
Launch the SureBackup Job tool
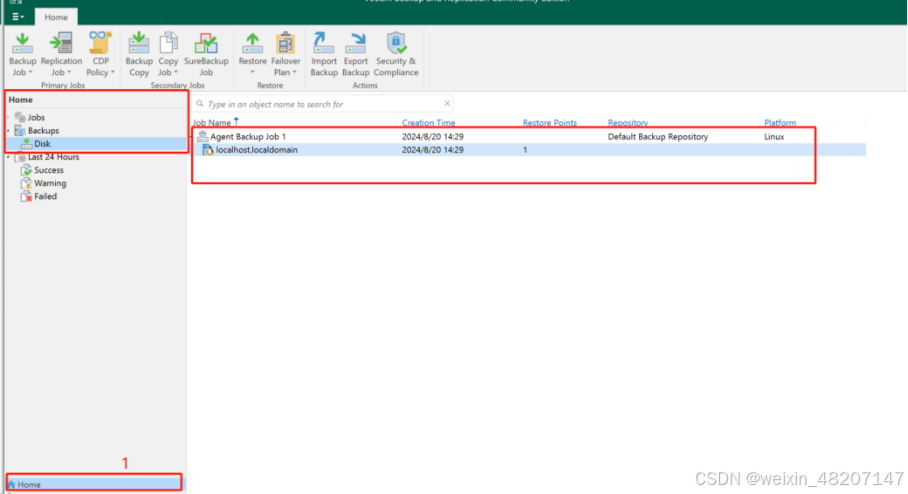tap(206, 54)
